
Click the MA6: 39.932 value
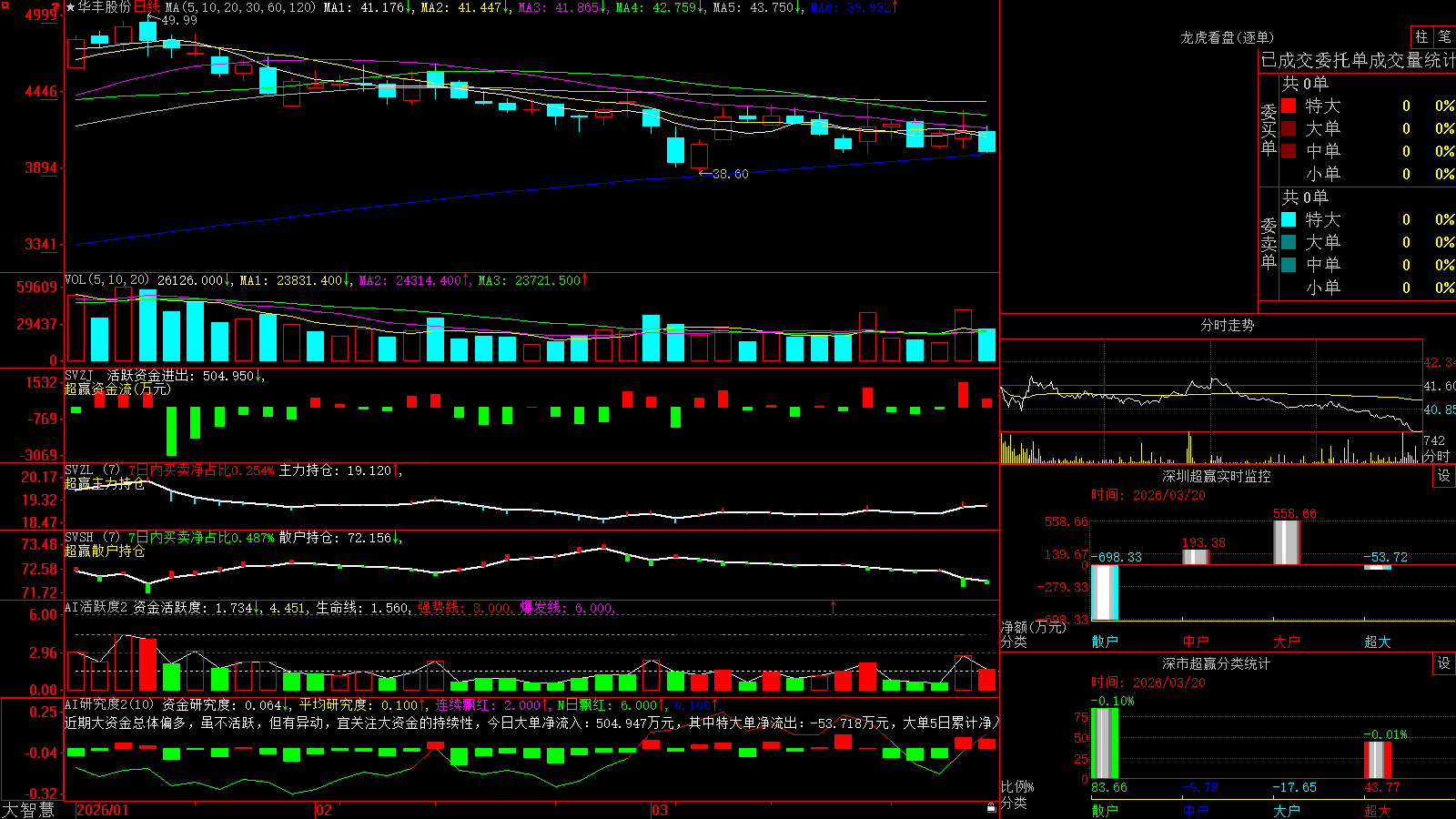(x=854, y=7)
